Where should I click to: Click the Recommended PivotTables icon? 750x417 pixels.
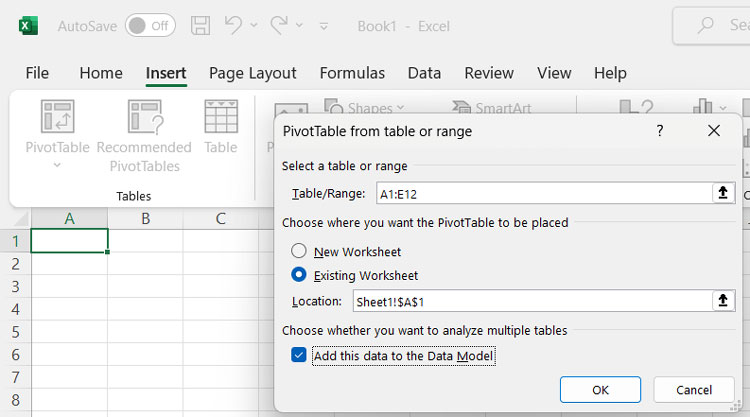[x=144, y=117]
